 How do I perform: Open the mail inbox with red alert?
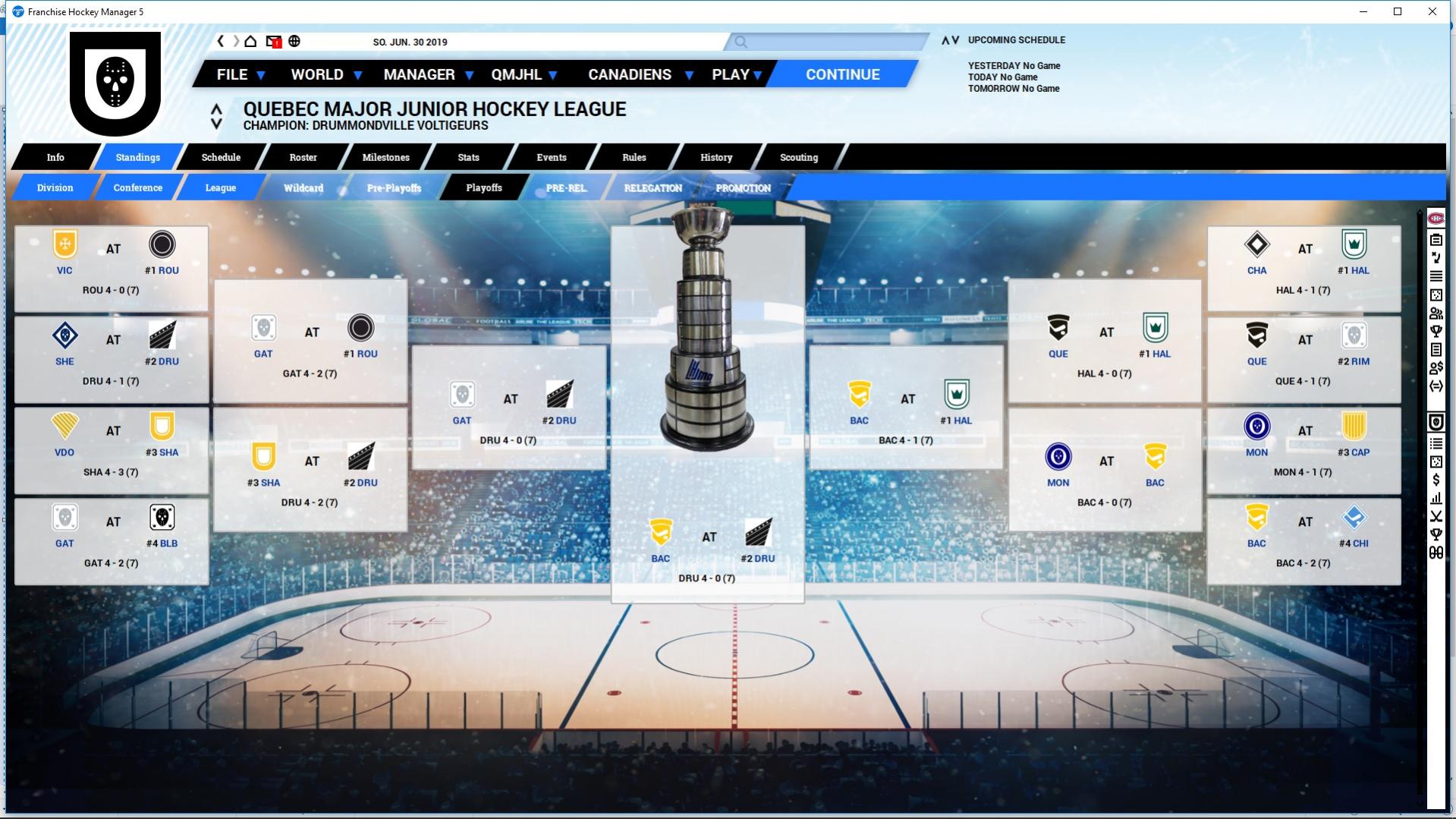(x=273, y=42)
